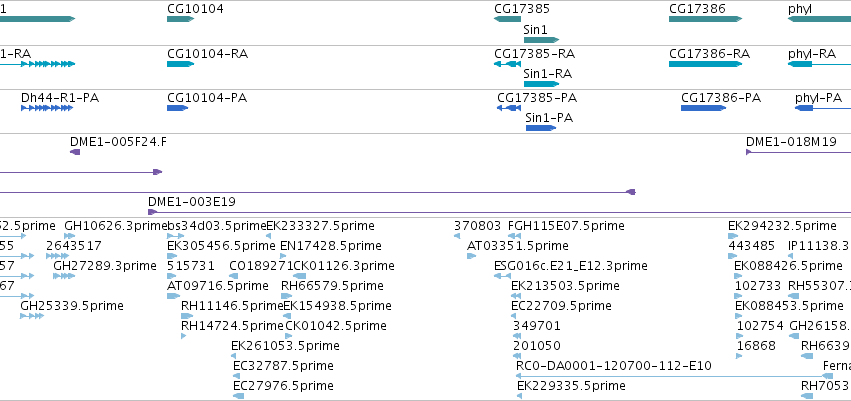Click the CG17386 gene arrow glyph
The image size is (851, 401).
(x=706, y=19)
